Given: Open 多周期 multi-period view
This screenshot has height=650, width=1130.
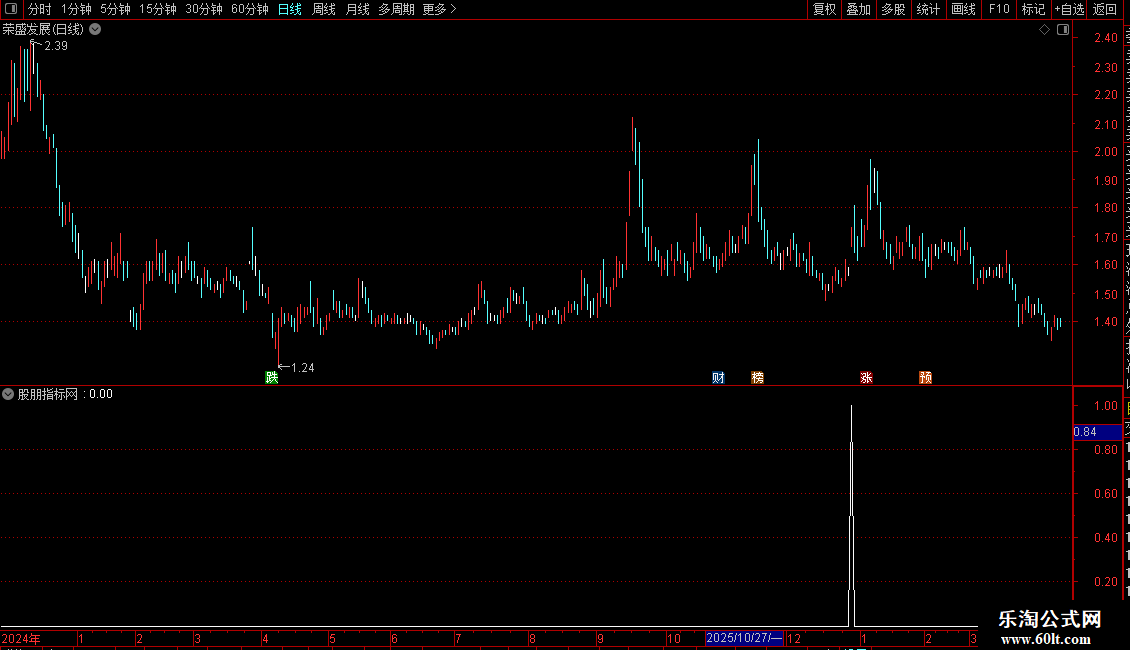Looking at the screenshot, I should pyautogui.click(x=396, y=9).
